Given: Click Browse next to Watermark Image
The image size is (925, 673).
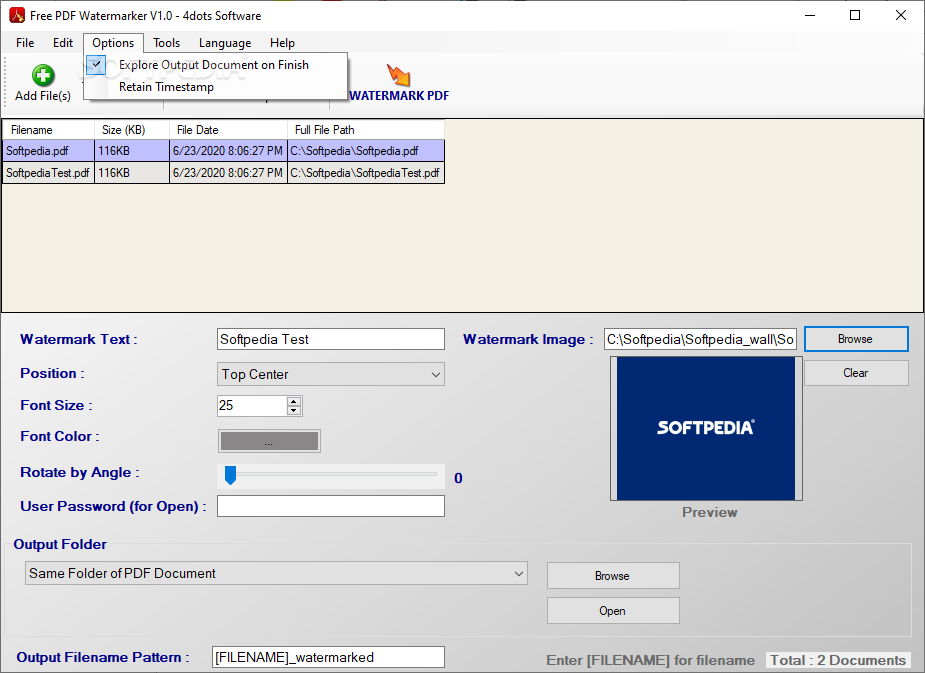Looking at the screenshot, I should coord(856,339).
